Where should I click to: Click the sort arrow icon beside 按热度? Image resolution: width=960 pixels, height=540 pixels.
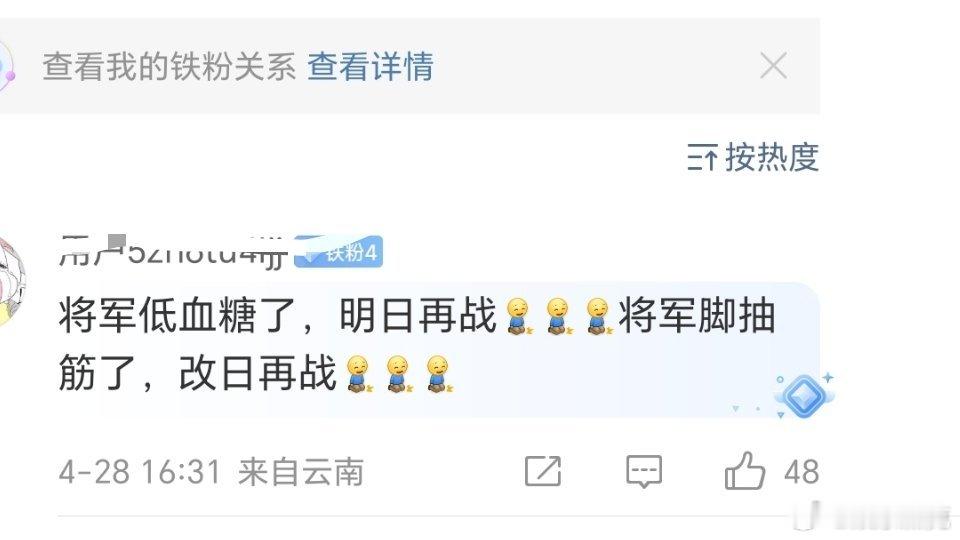pos(702,157)
